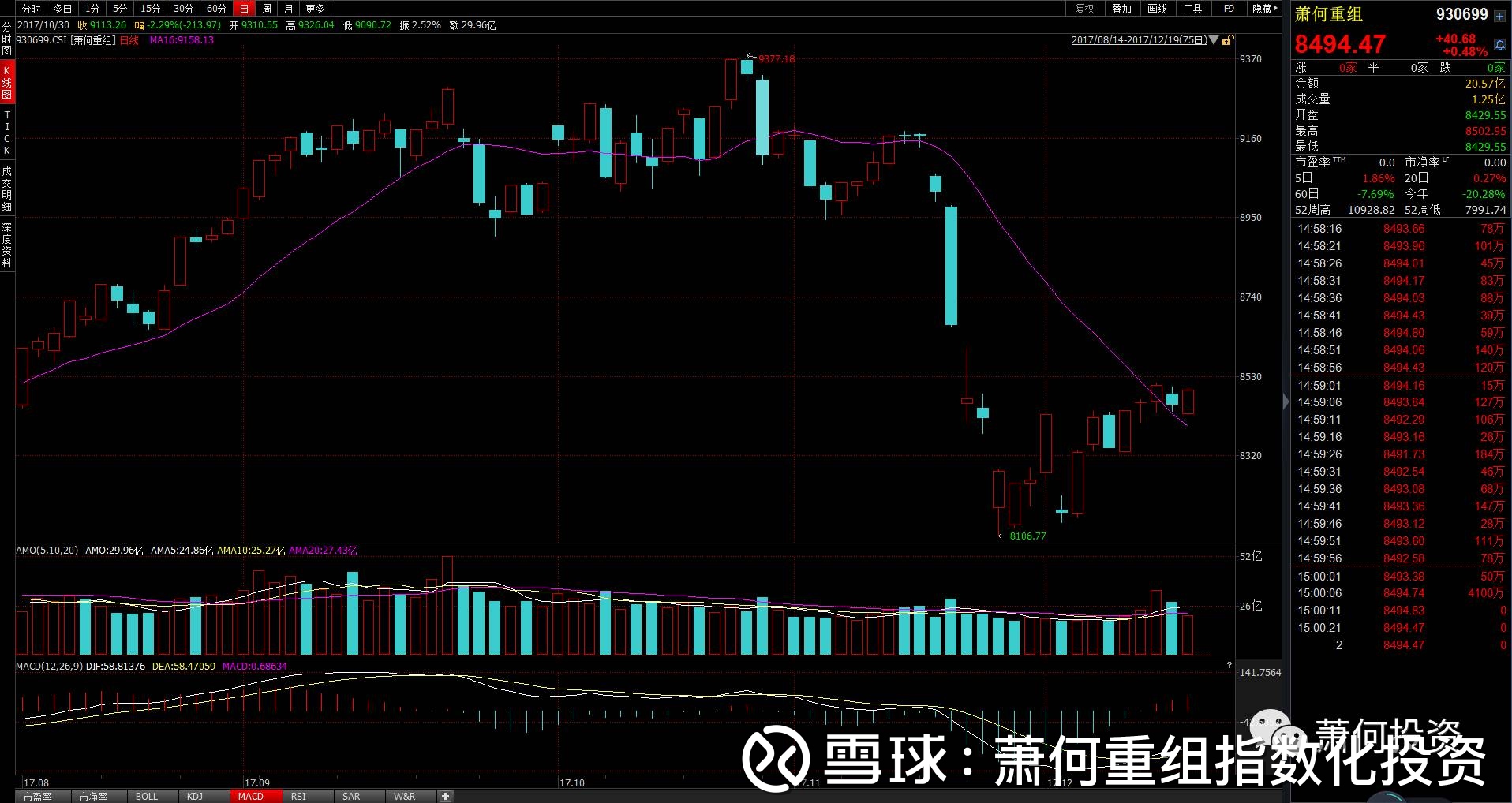Switch chart to 60分 period
The width and height of the screenshot is (1512, 803).
pyautogui.click(x=216, y=9)
